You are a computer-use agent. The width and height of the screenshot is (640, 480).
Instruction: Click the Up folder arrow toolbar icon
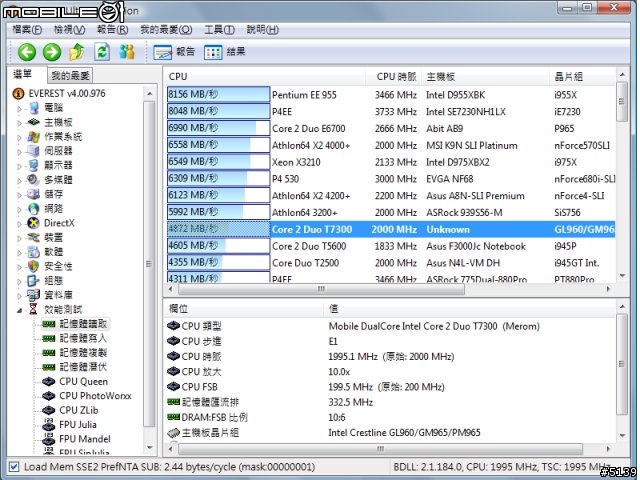[77, 52]
